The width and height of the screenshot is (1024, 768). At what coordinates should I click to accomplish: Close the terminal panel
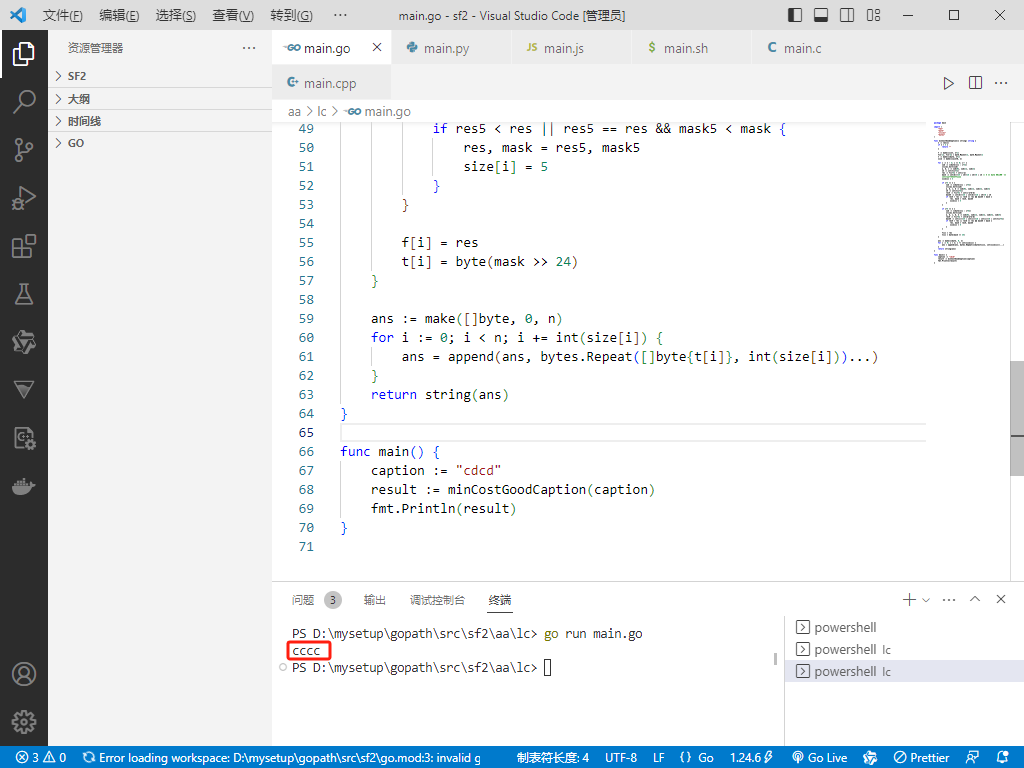pyautogui.click(x=1000, y=599)
